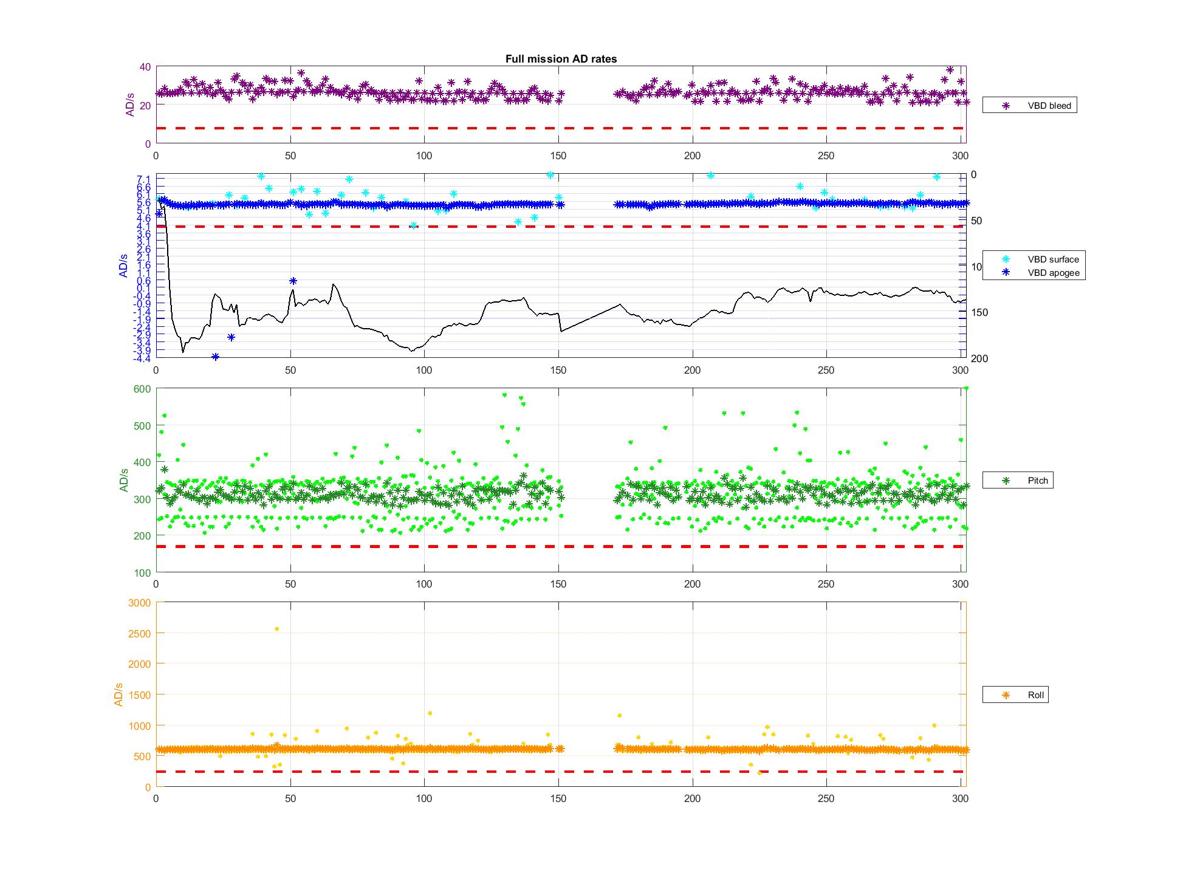
Task: Click the blue 'AD/s' y-axis label
Action: point(123,266)
